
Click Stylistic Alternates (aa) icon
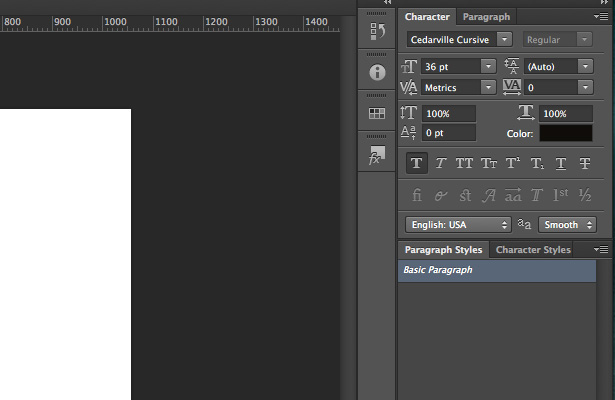(x=513, y=195)
